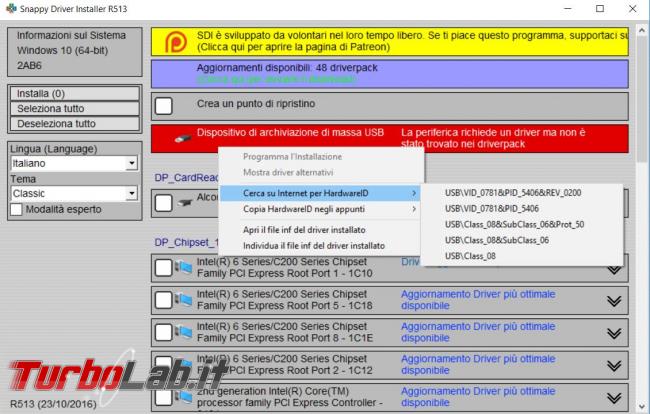This screenshot has width=650, height=414.
Task: Click the red 'Dispositivo di archiviazione di massa USB' row
Action: point(390,138)
